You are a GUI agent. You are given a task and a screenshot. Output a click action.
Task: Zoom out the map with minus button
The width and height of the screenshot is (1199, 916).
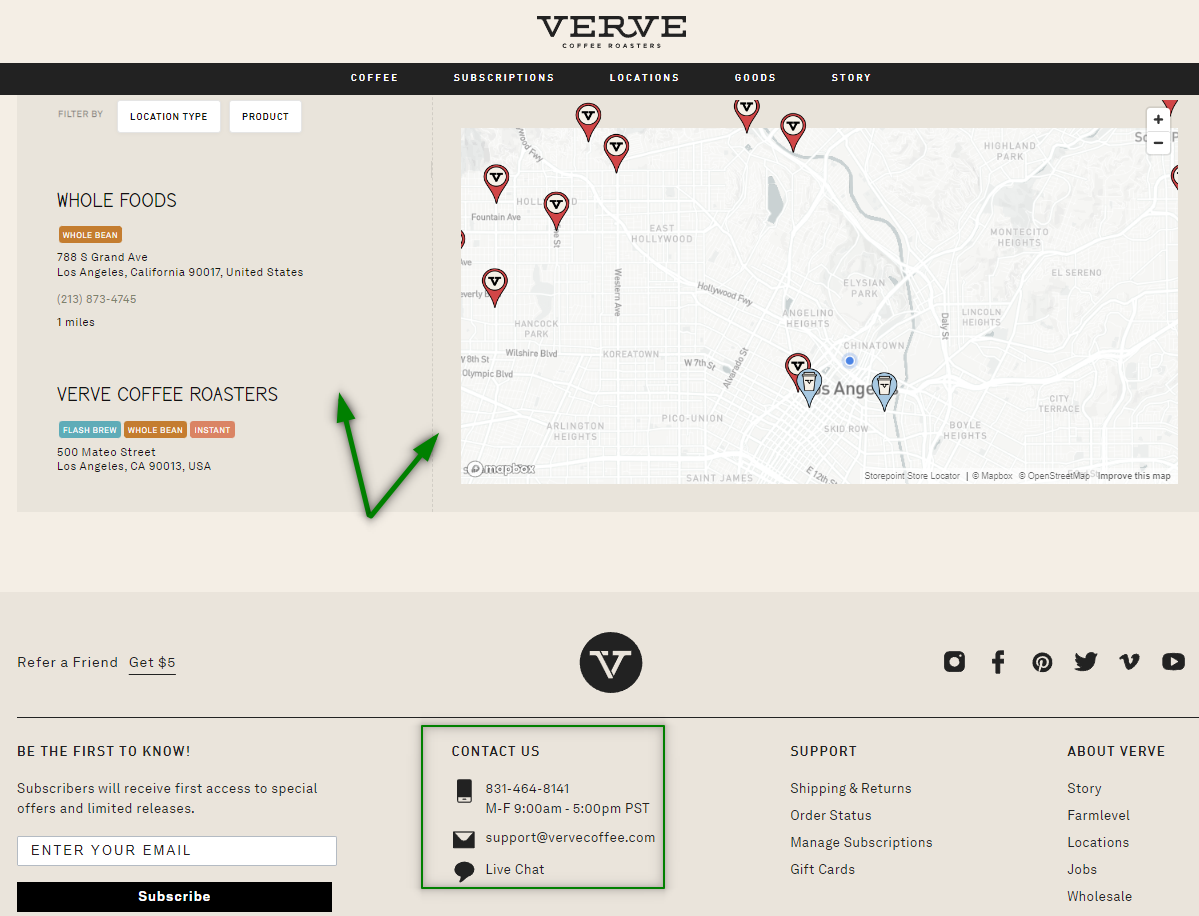1158,143
